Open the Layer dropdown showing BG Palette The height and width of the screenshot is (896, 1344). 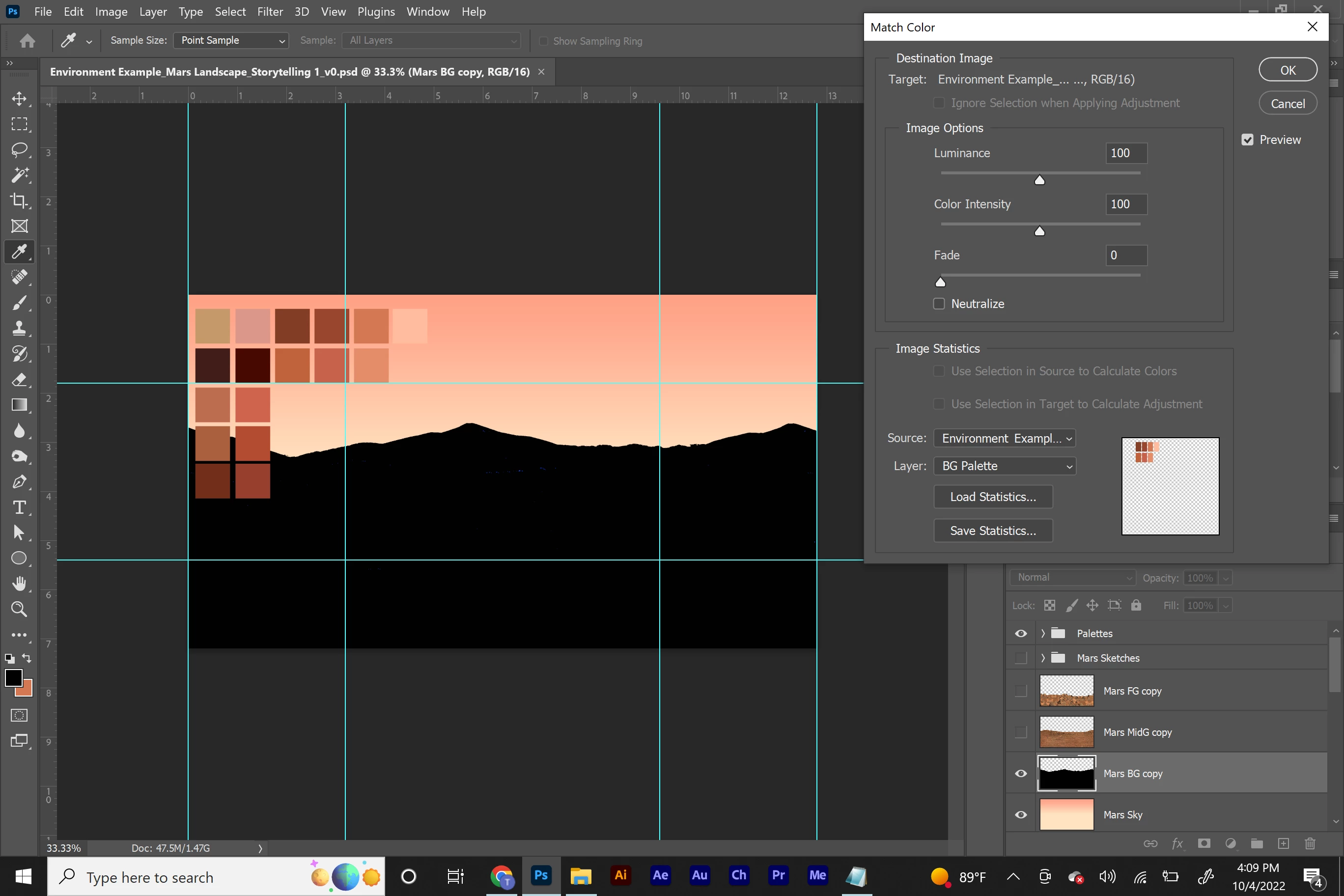(1005, 466)
